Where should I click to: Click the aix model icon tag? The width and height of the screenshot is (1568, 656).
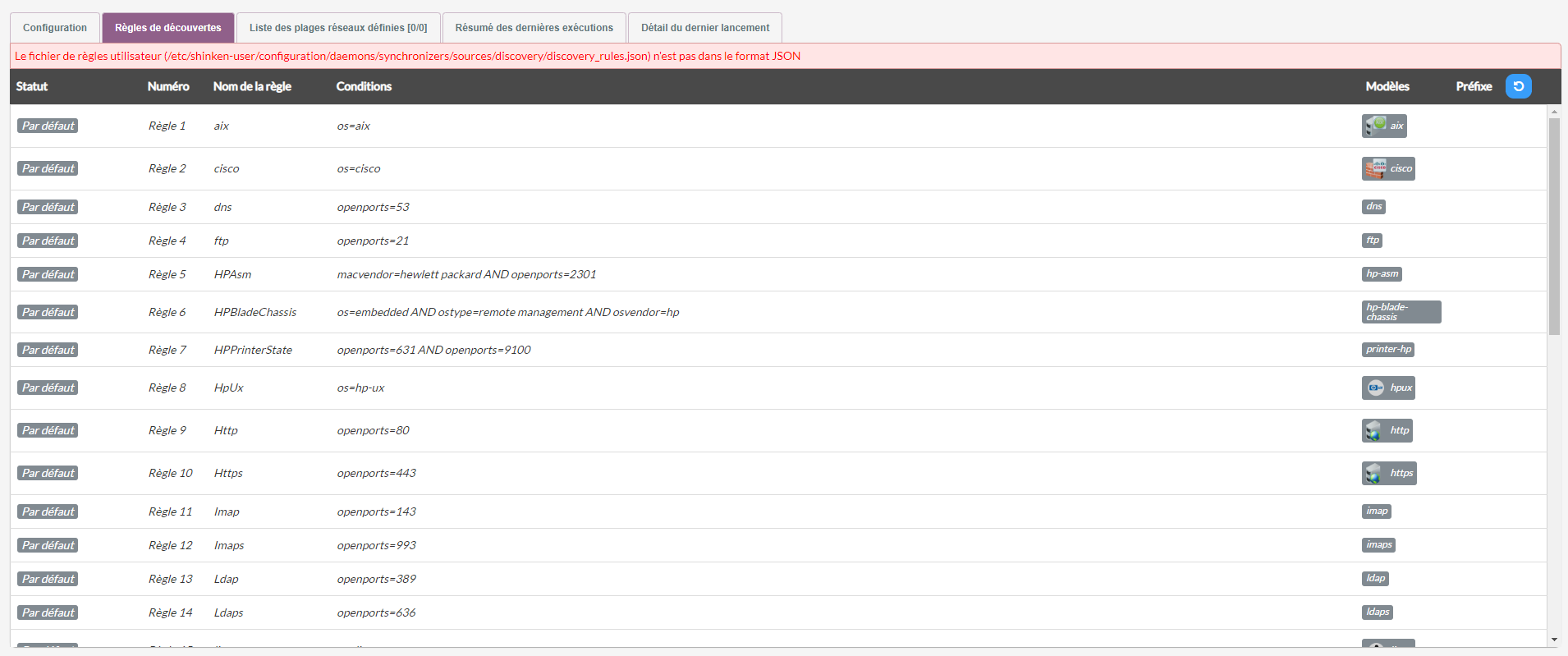[x=1384, y=126]
